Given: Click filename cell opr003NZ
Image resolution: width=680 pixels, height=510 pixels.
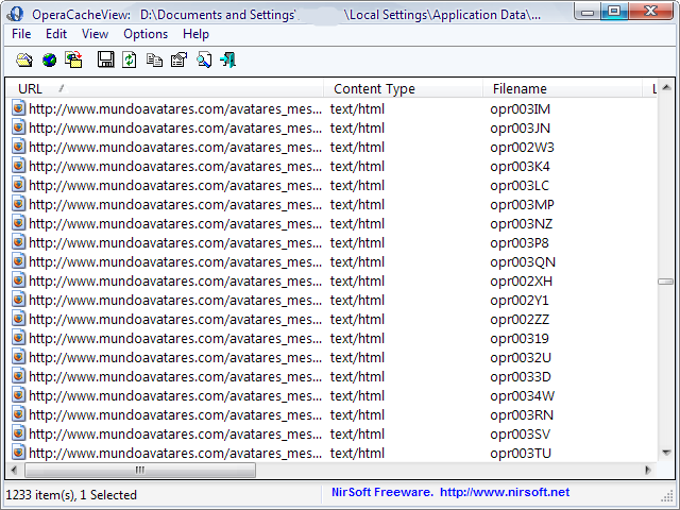Looking at the screenshot, I should tap(521, 223).
